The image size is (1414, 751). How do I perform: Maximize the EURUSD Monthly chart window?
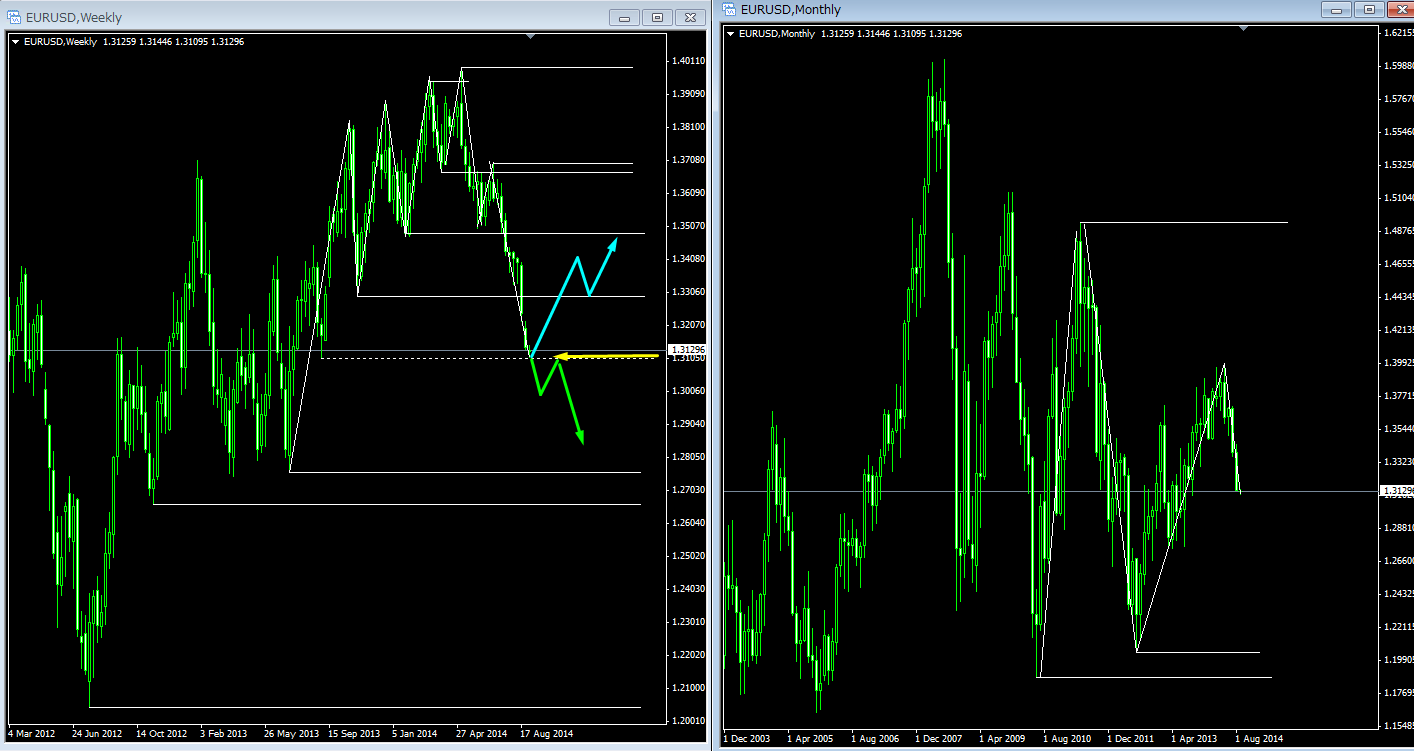pyautogui.click(x=1367, y=10)
